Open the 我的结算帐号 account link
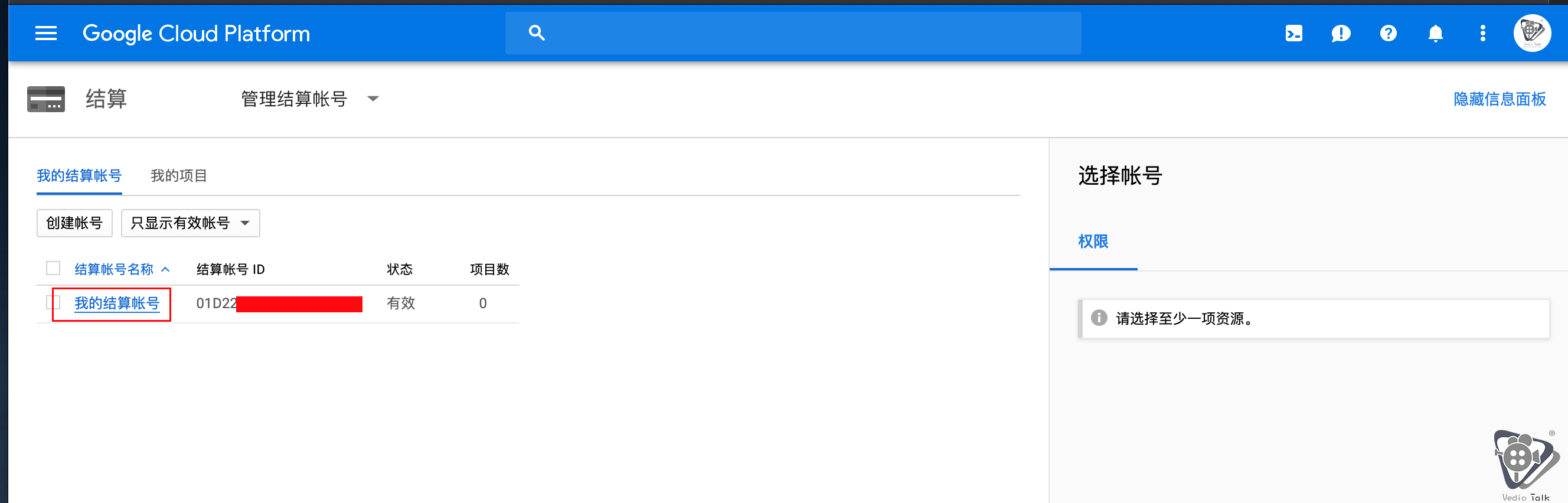Screen dimensions: 1568x503 tap(117, 303)
